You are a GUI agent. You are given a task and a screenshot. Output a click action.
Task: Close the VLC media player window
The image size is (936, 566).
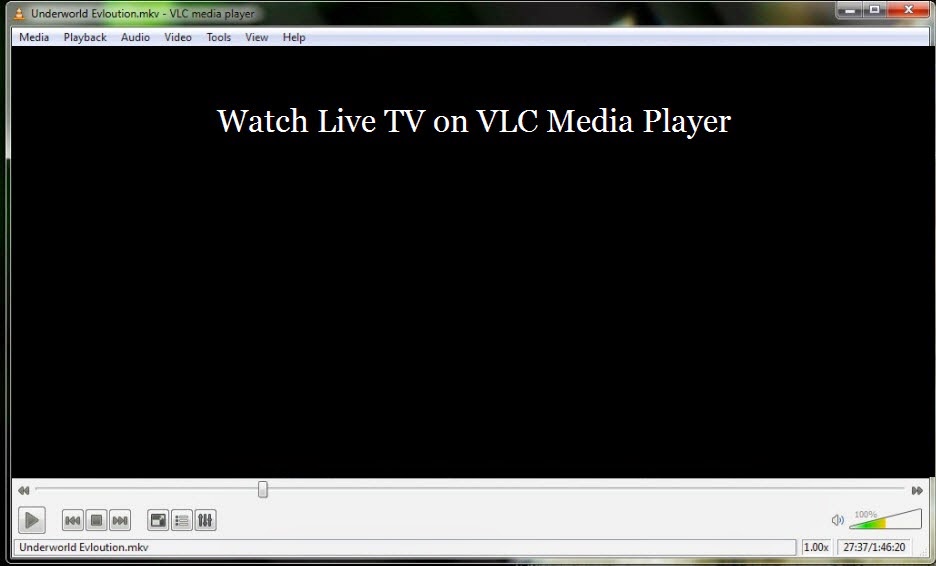coord(909,10)
